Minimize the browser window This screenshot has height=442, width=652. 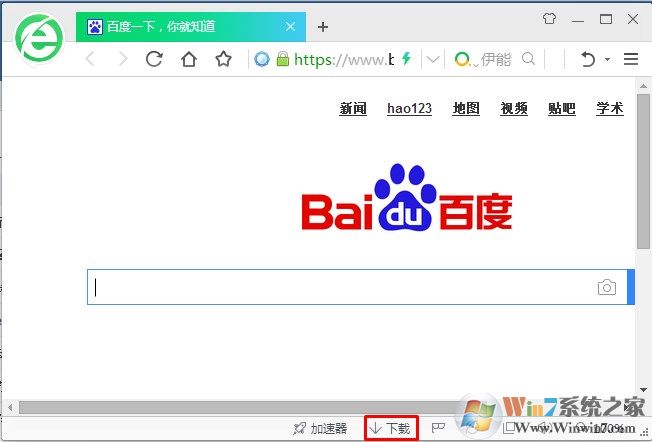[x=578, y=20]
